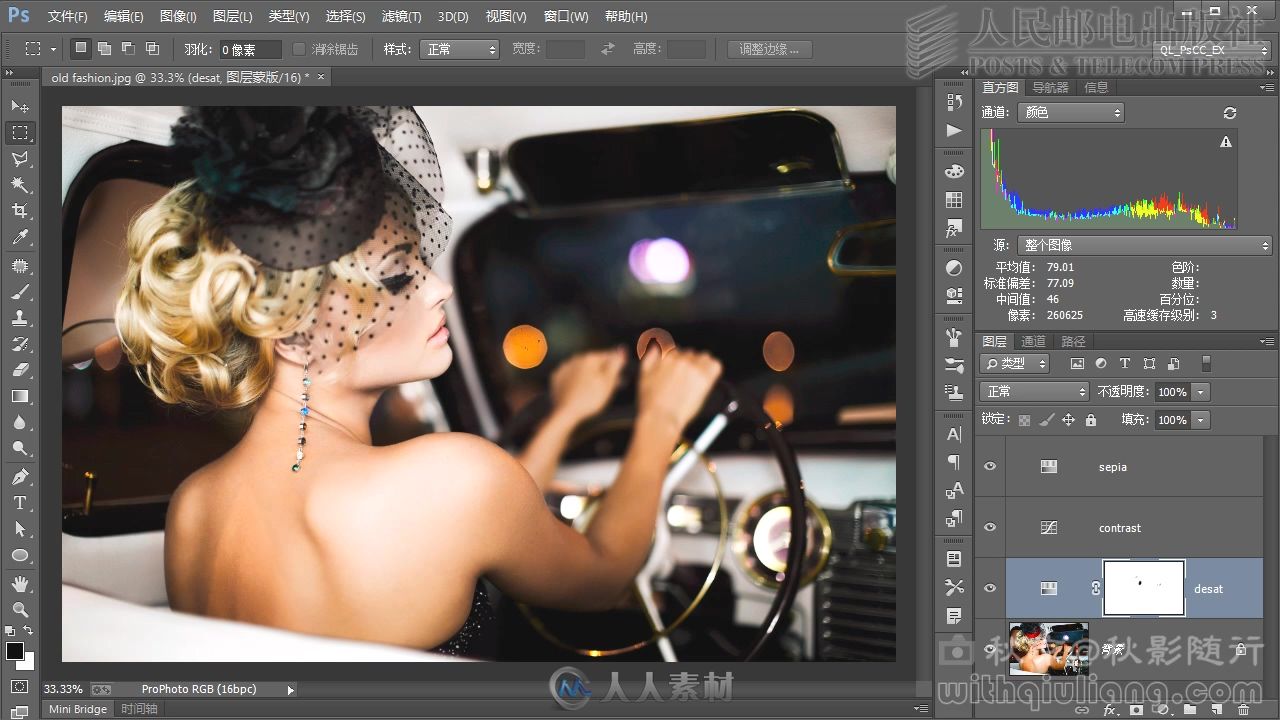Open the 图像(I) Image menu
The width and height of the screenshot is (1280, 720).
tap(178, 17)
